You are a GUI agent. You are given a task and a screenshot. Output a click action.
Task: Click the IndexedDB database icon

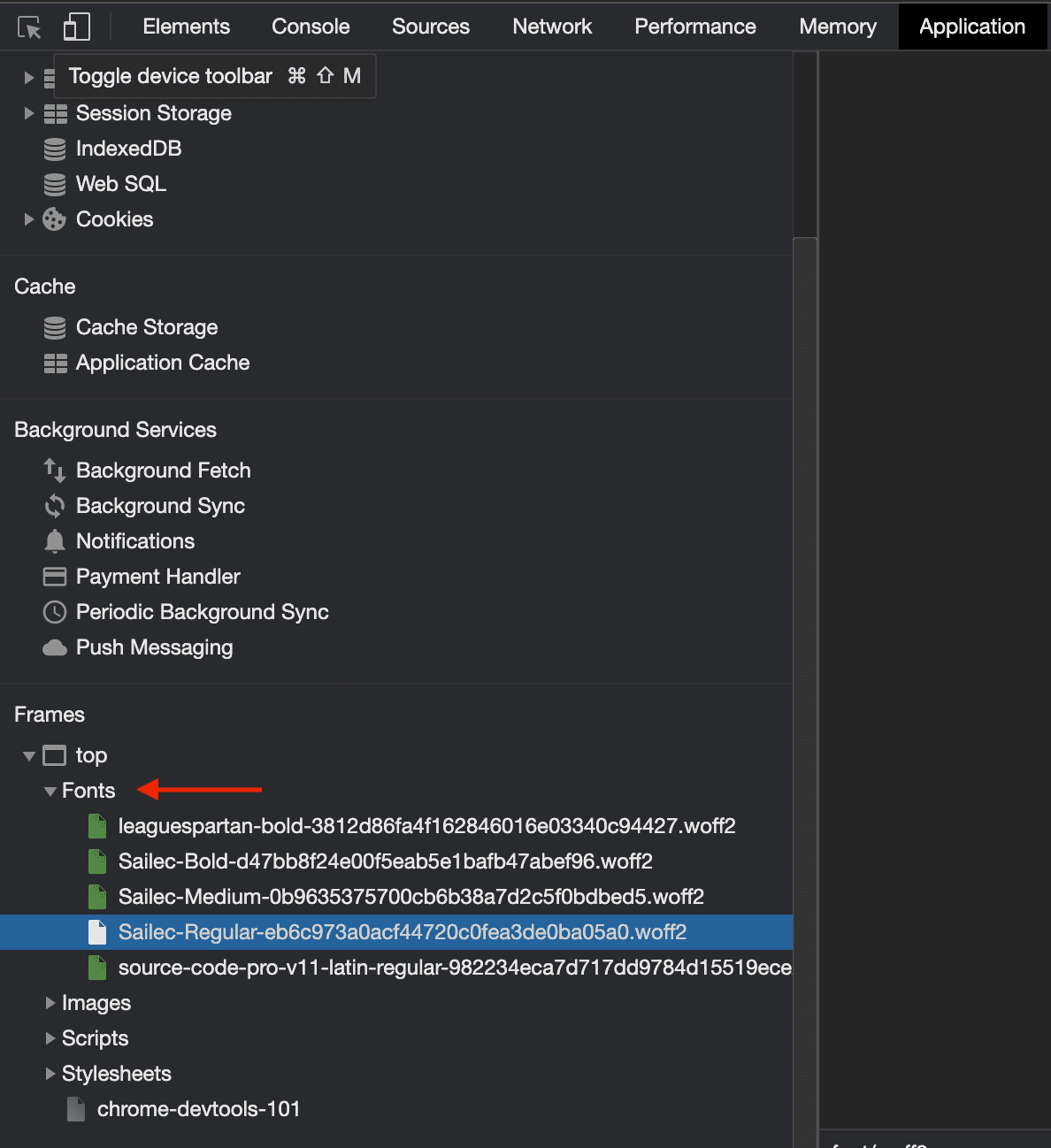point(55,149)
